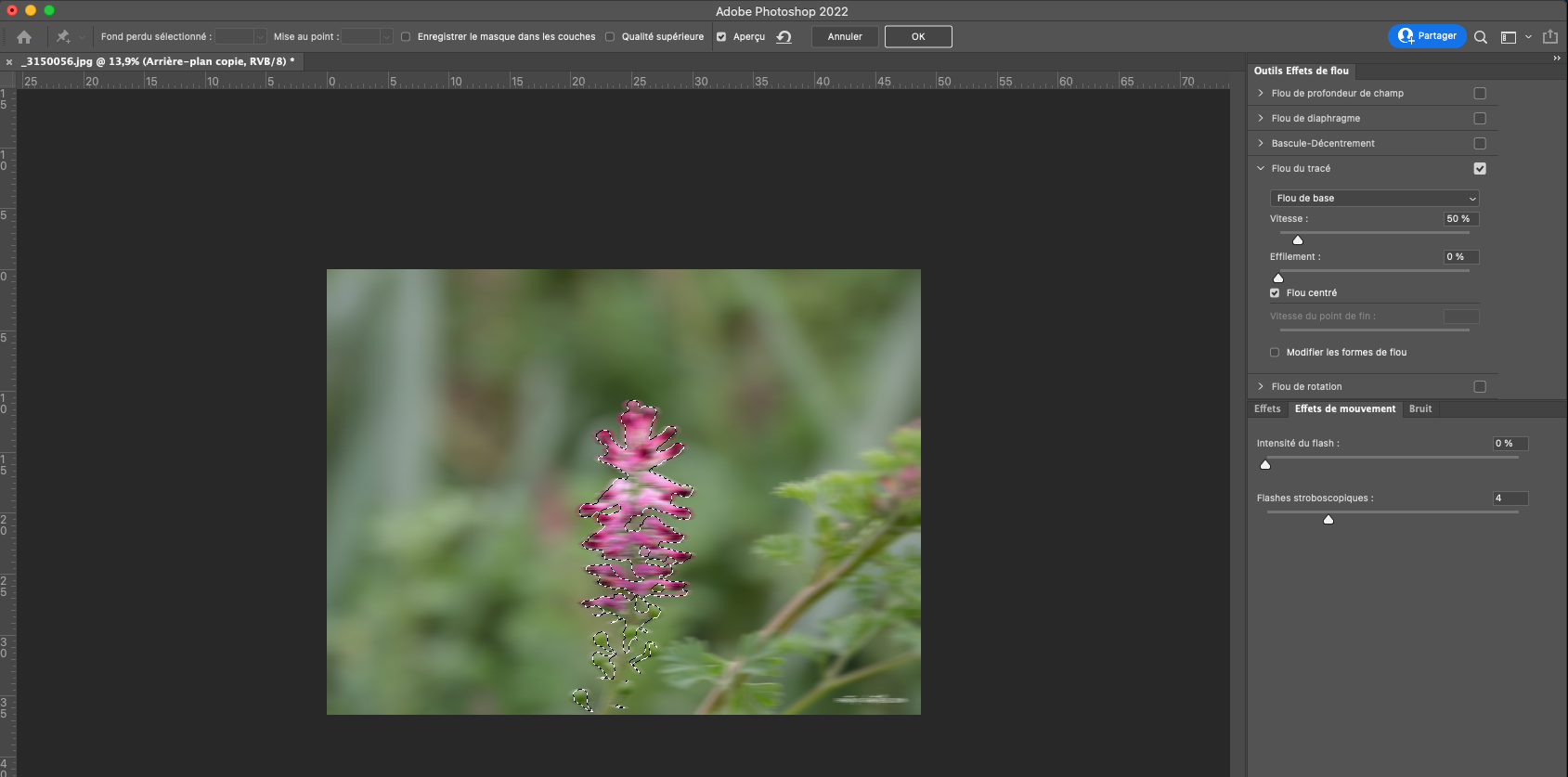This screenshot has height=777, width=1568.
Task: Uncheck the Flou centré checkbox
Action: (x=1275, y=293)
